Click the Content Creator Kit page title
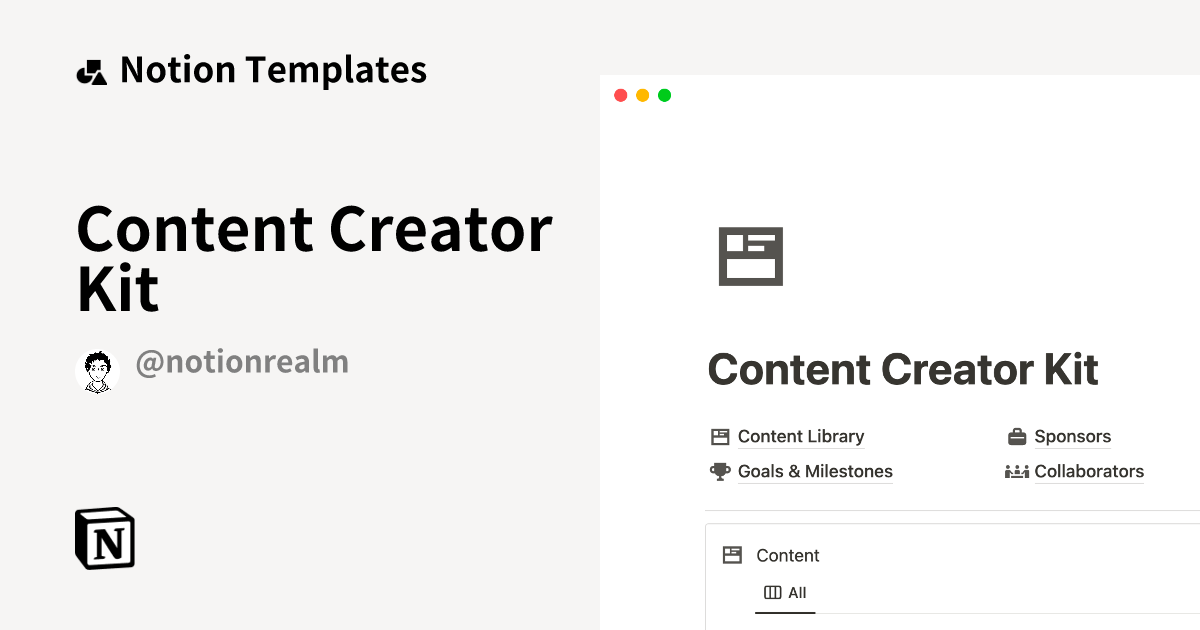The width and height of the screenshot is (1200, 630). point(902,370)
